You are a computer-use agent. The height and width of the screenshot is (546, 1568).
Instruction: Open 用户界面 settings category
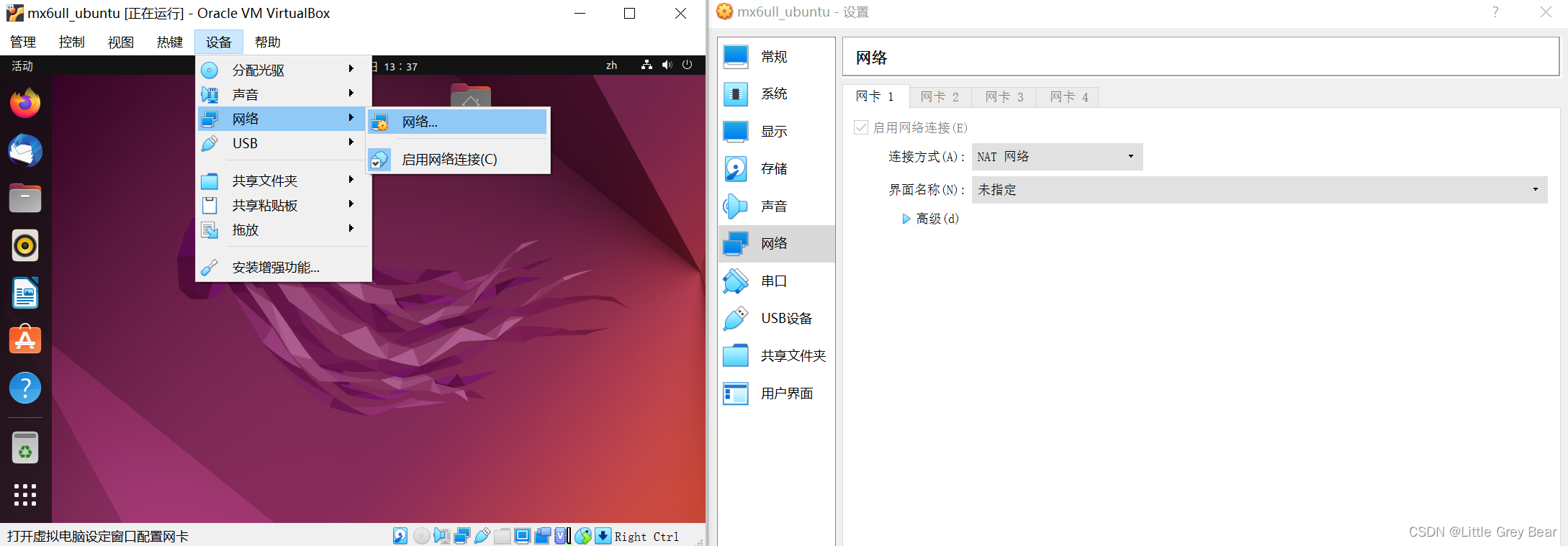pos(776,393)
